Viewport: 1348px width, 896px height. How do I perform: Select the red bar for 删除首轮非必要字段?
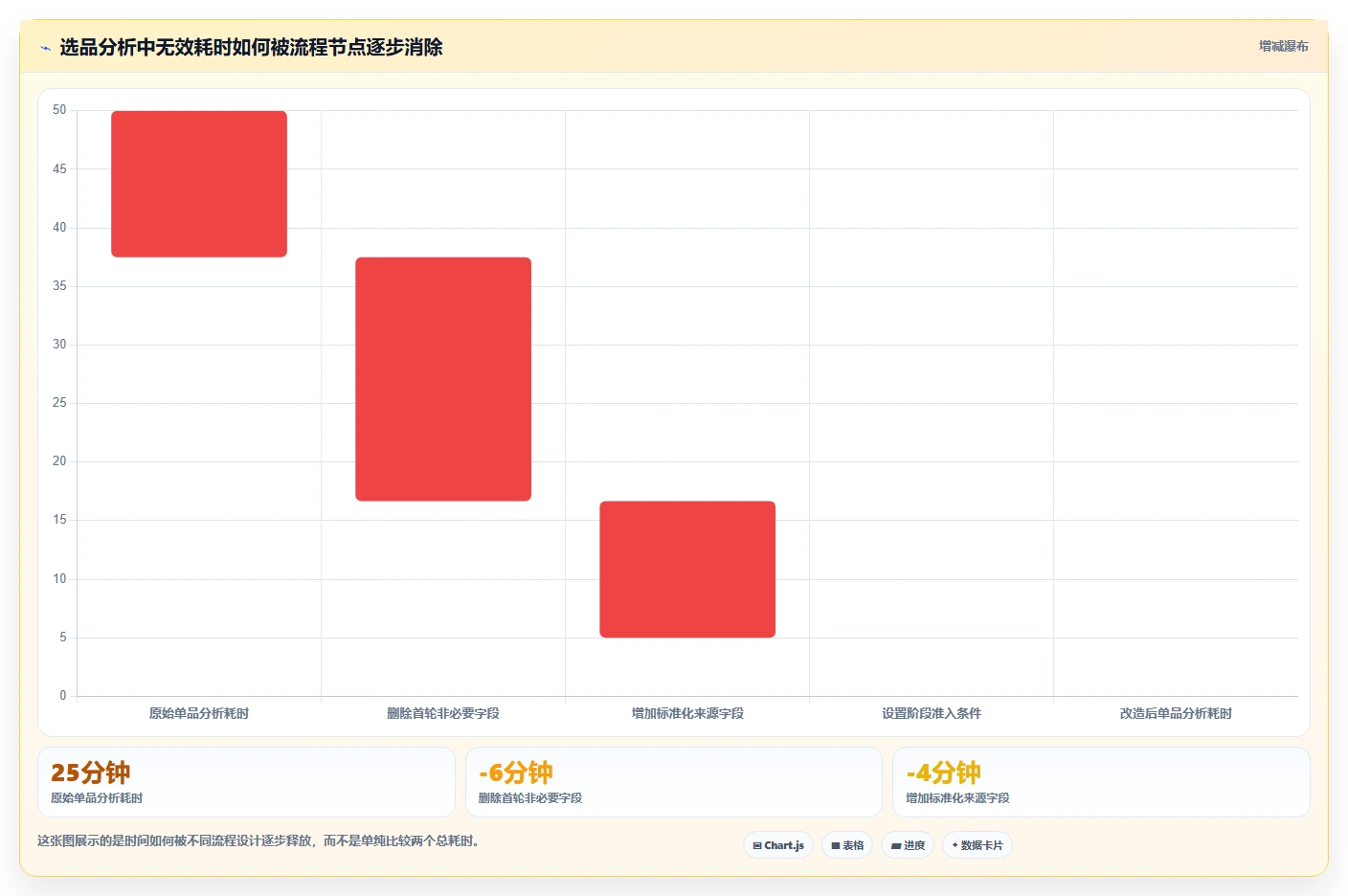443,379
